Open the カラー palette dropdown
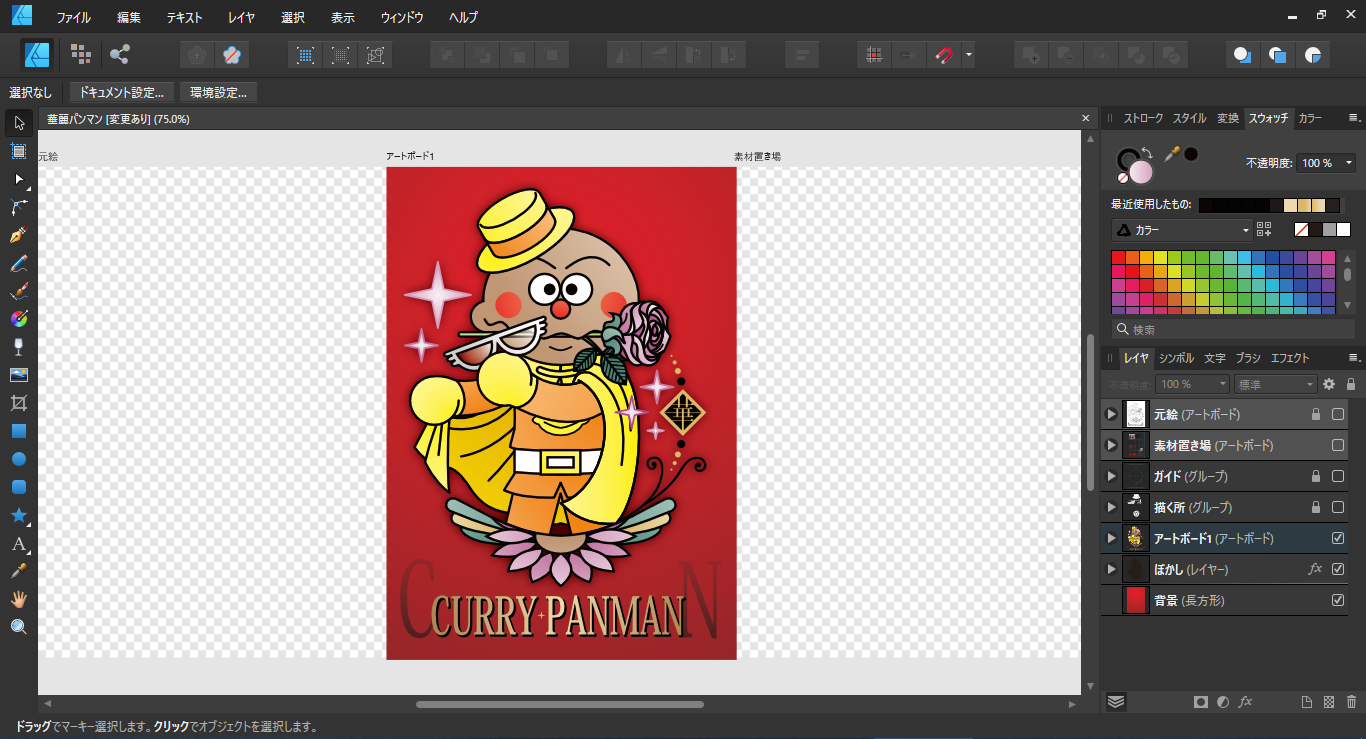 pyautogui.click(x=1182, y=230)
